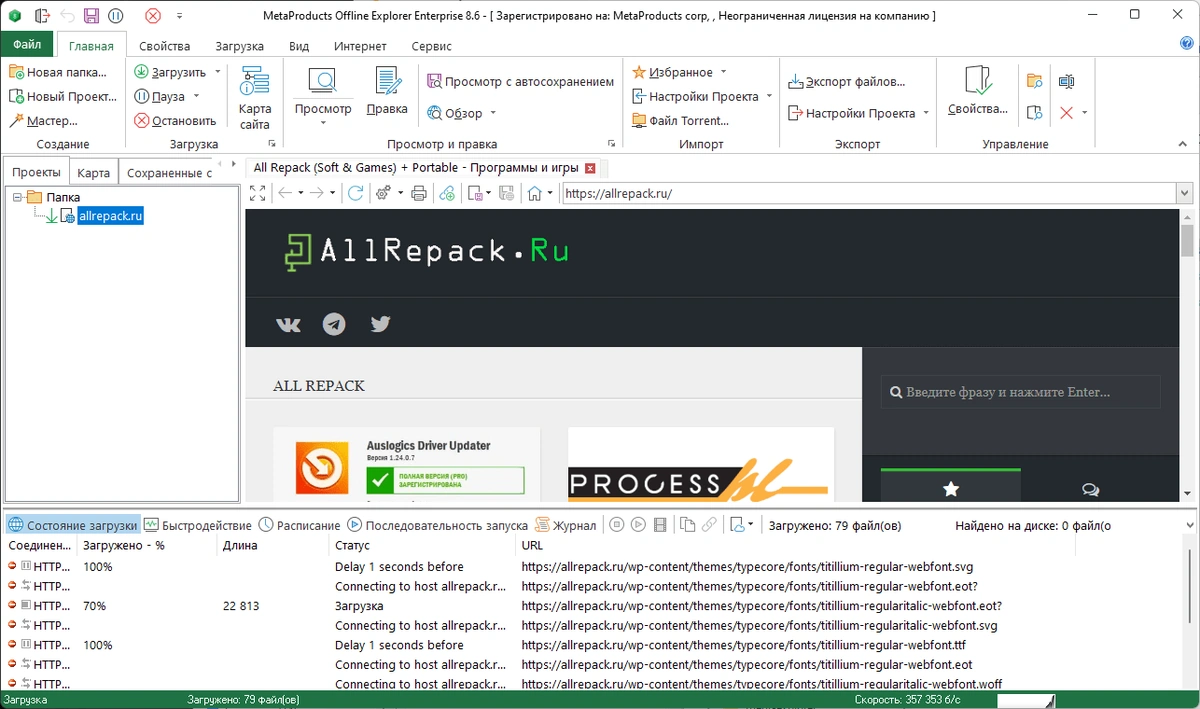Toggle full-screen browser view icon
The width and height of the screenshot is (1200, 709).
click(257, 193)
